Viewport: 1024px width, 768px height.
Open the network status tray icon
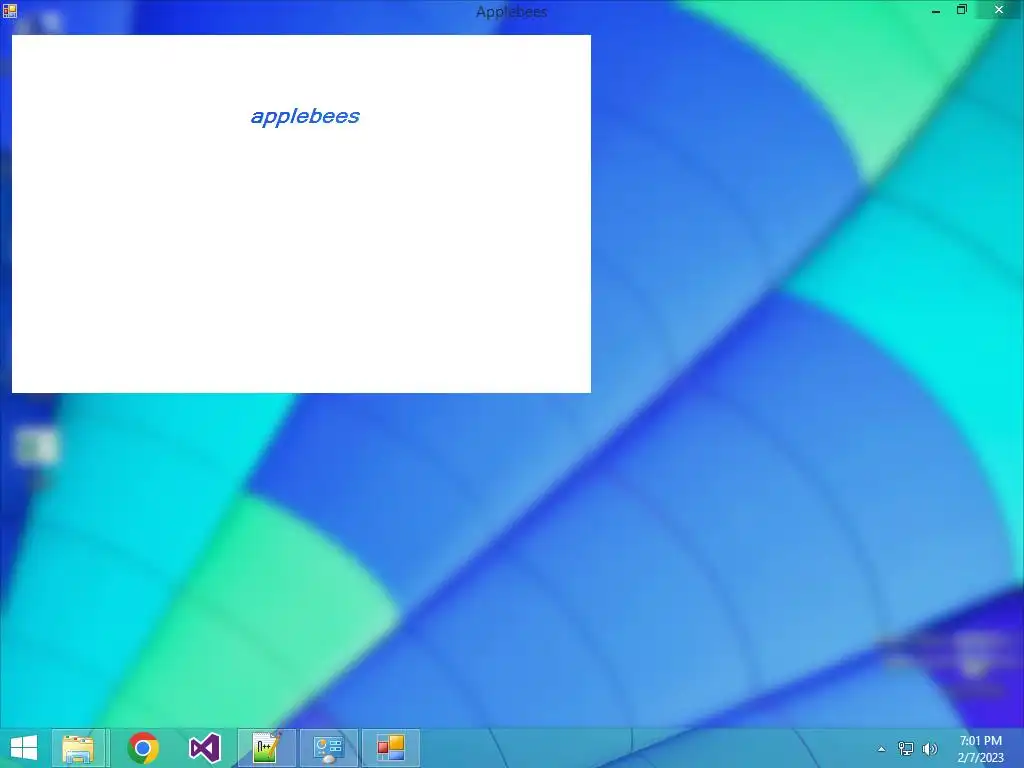(x=906, y=749)
